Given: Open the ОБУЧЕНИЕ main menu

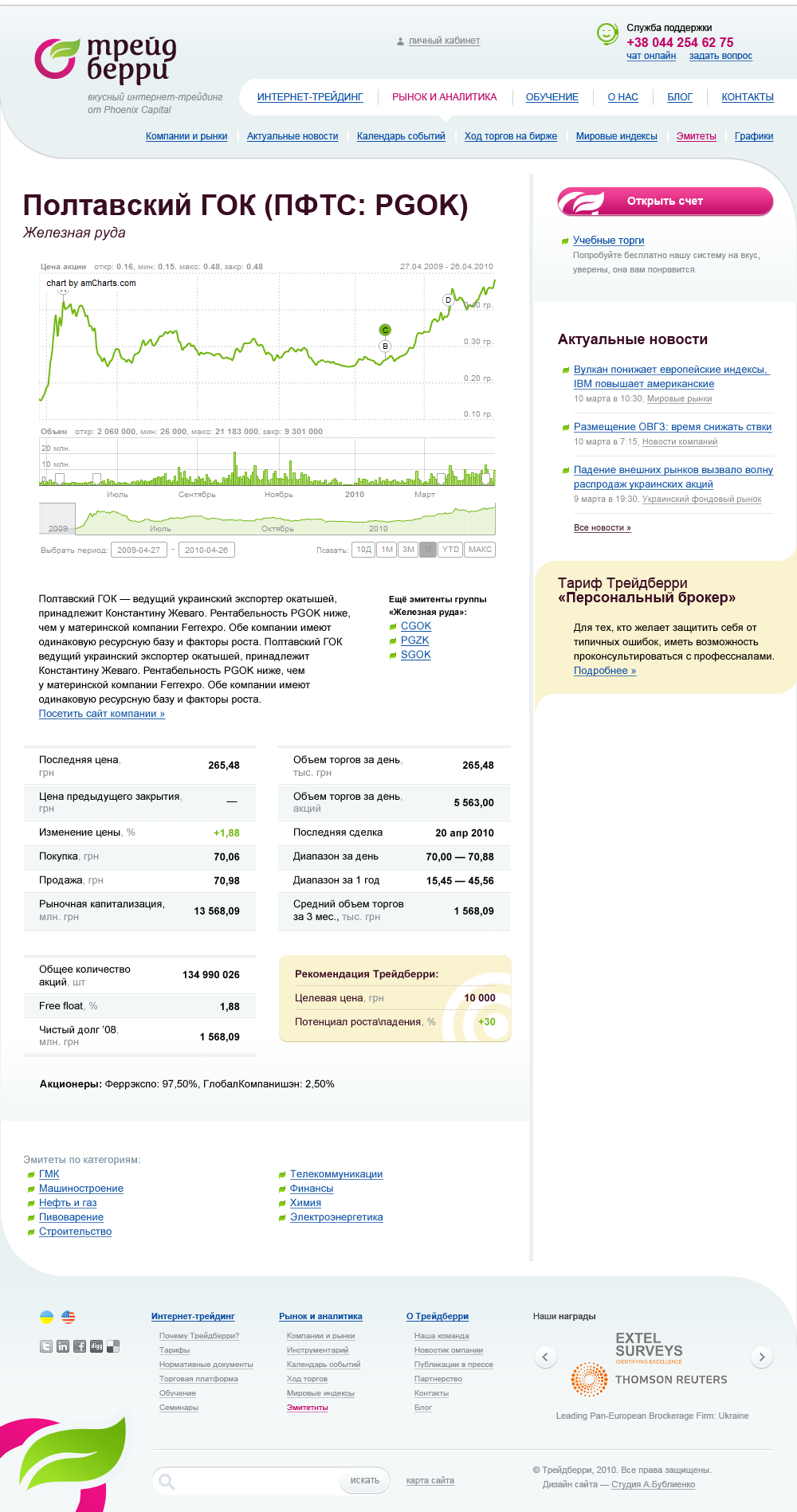Looking at the screenshot, I should click(x=552, y=97).
